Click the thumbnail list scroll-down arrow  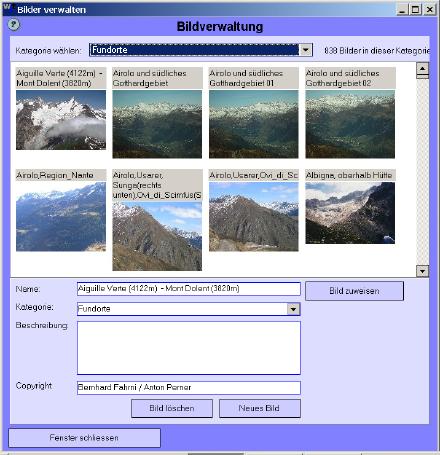tap(422, 271)
